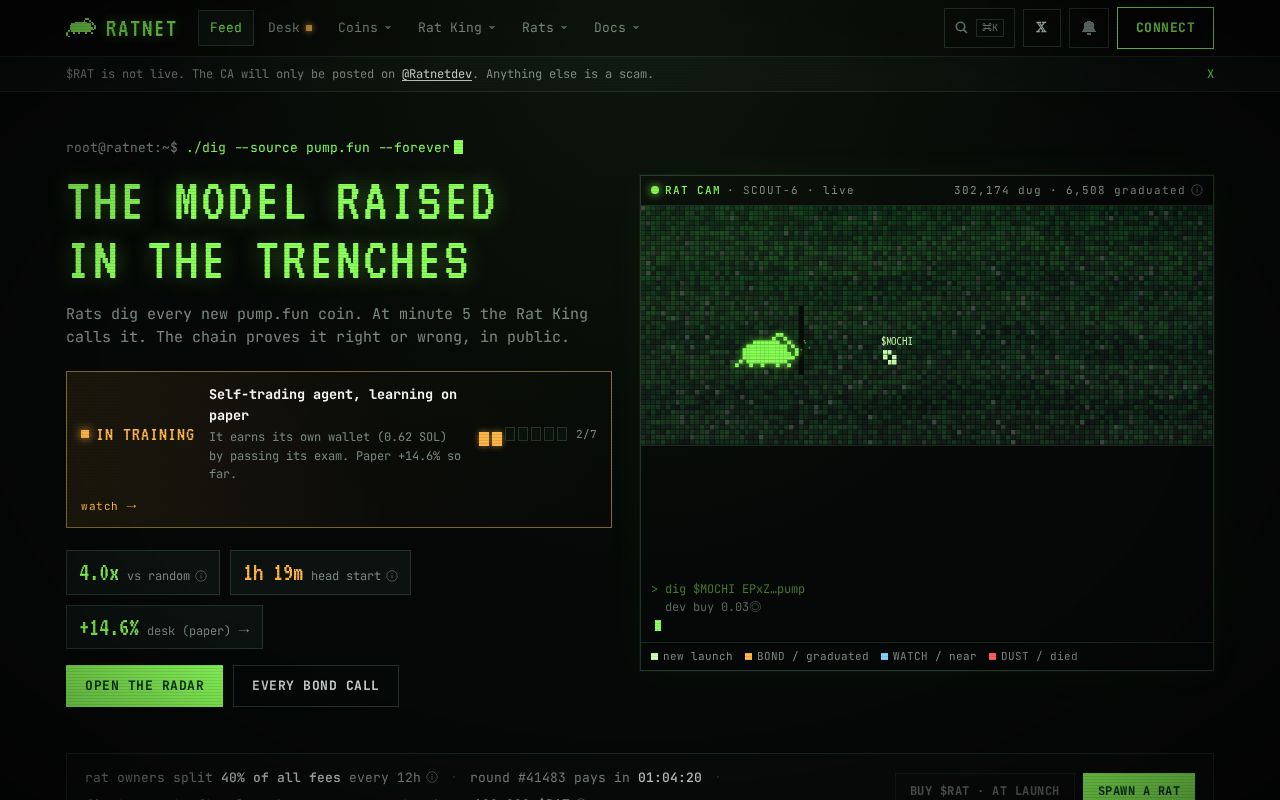Click the 2/7 training progress bar

pos(523,435)
